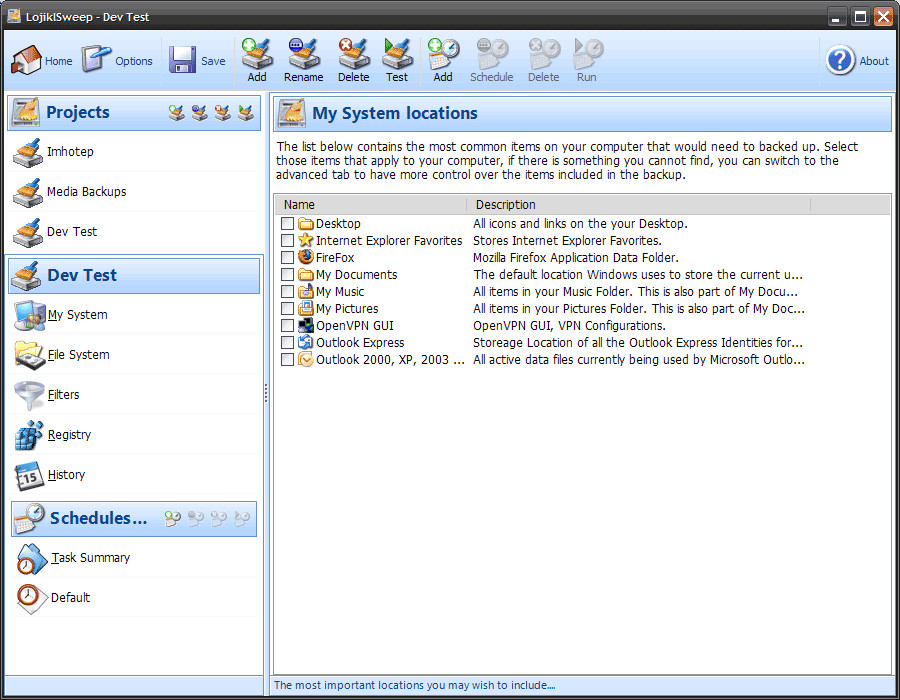Click small delete project icon in Projects header
Viewport: 900px width, 700px height.
[223, 112]
